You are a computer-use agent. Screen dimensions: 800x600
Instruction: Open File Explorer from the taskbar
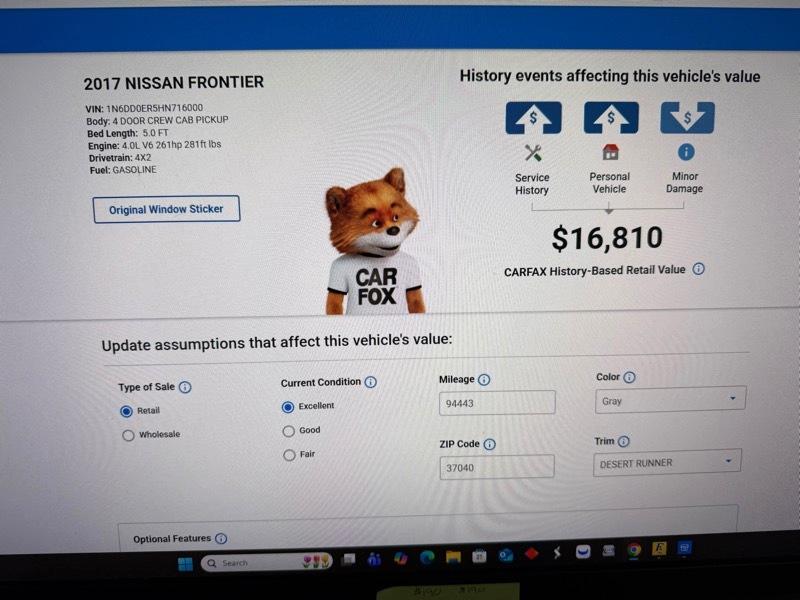click(x=453, y=556)
